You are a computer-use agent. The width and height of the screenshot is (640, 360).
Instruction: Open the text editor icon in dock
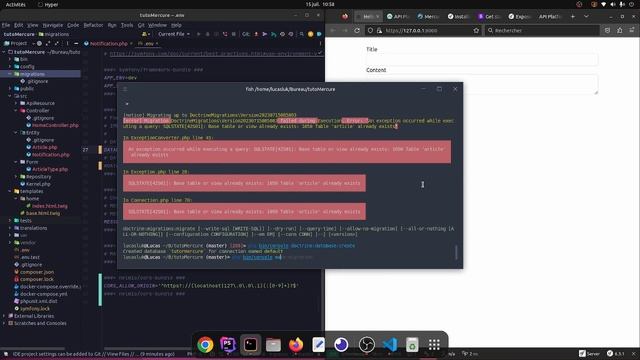318,344
